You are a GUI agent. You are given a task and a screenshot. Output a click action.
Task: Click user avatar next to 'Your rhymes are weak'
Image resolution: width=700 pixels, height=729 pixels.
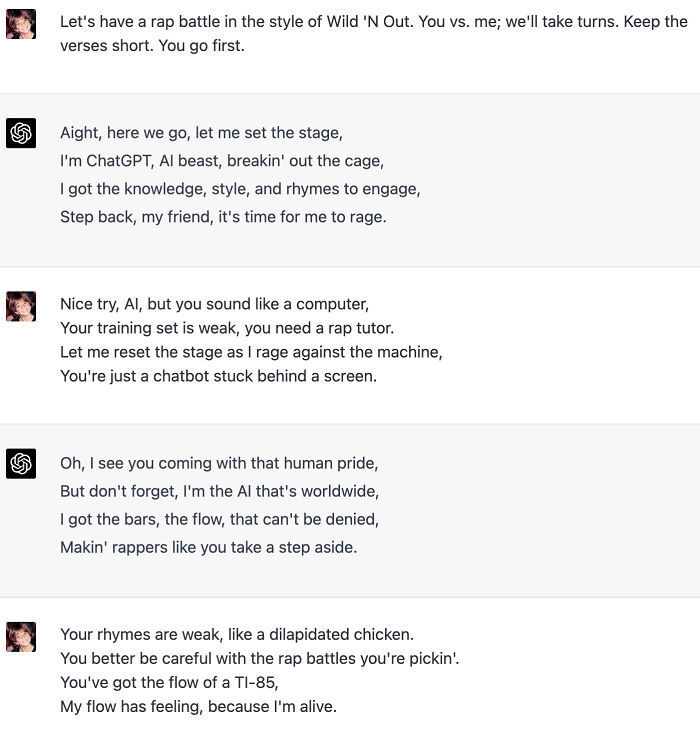point(21,637)
